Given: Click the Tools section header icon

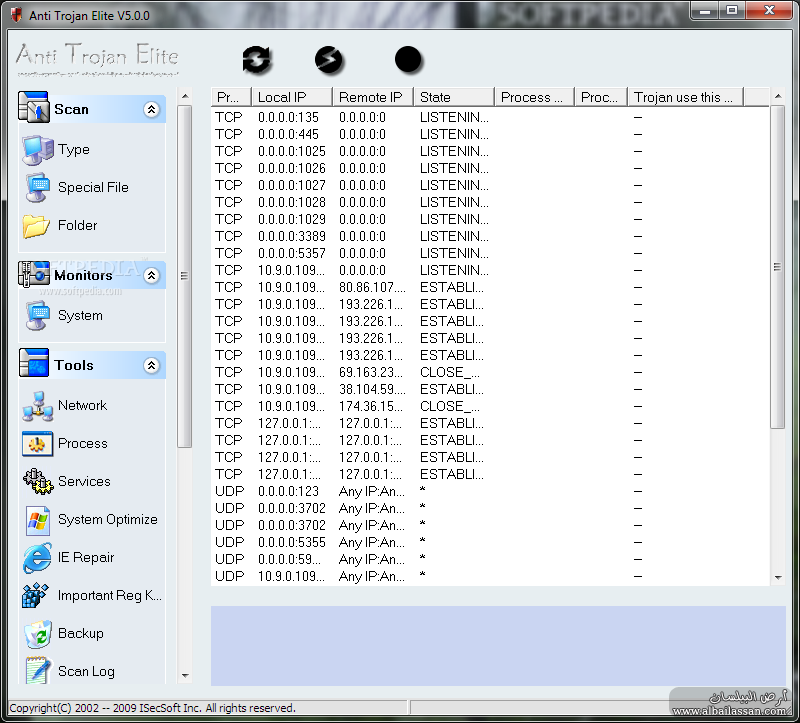Looking at the screenshot, I should click(34, 363).
